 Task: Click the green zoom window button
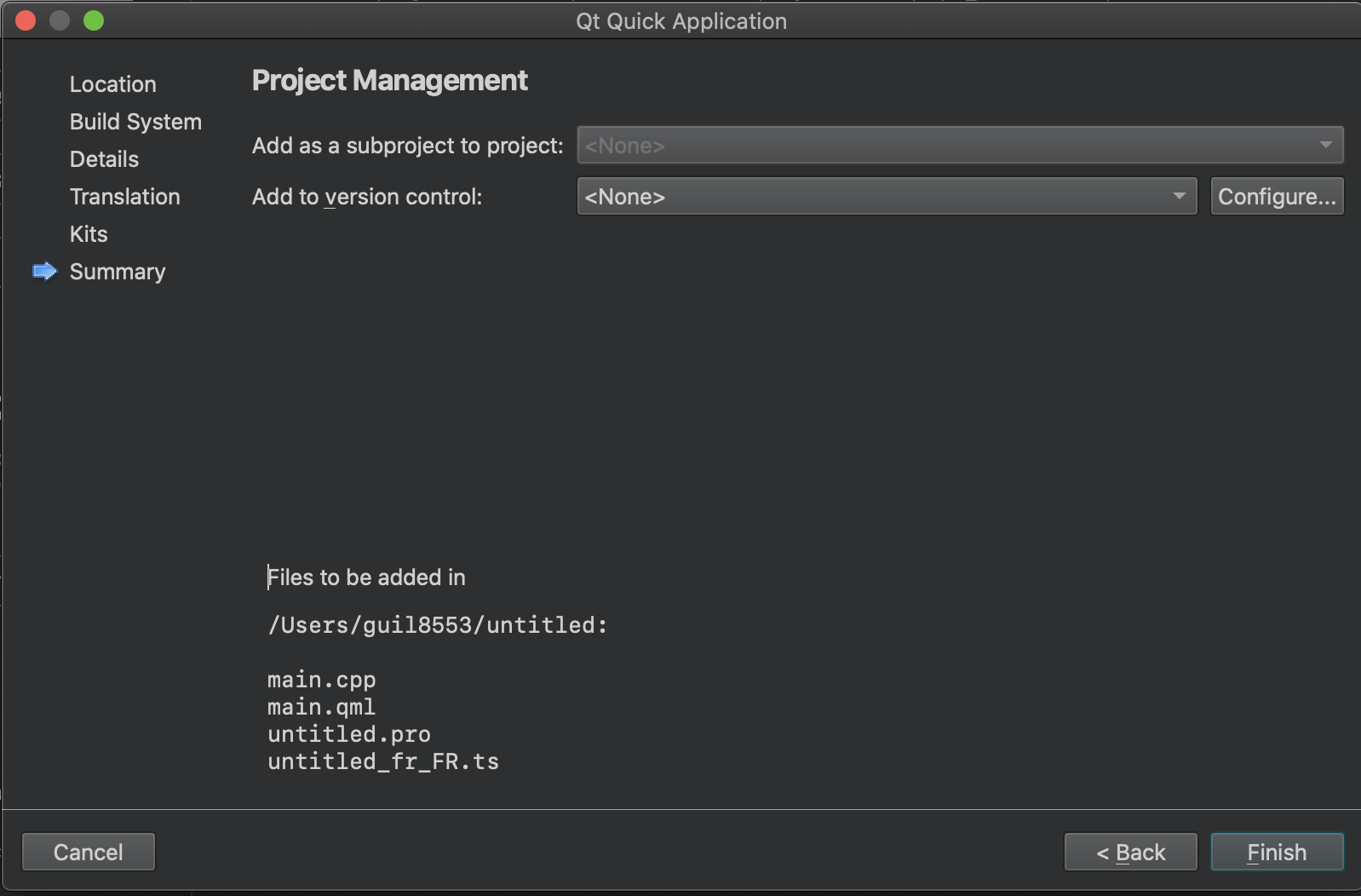point(94,20)
